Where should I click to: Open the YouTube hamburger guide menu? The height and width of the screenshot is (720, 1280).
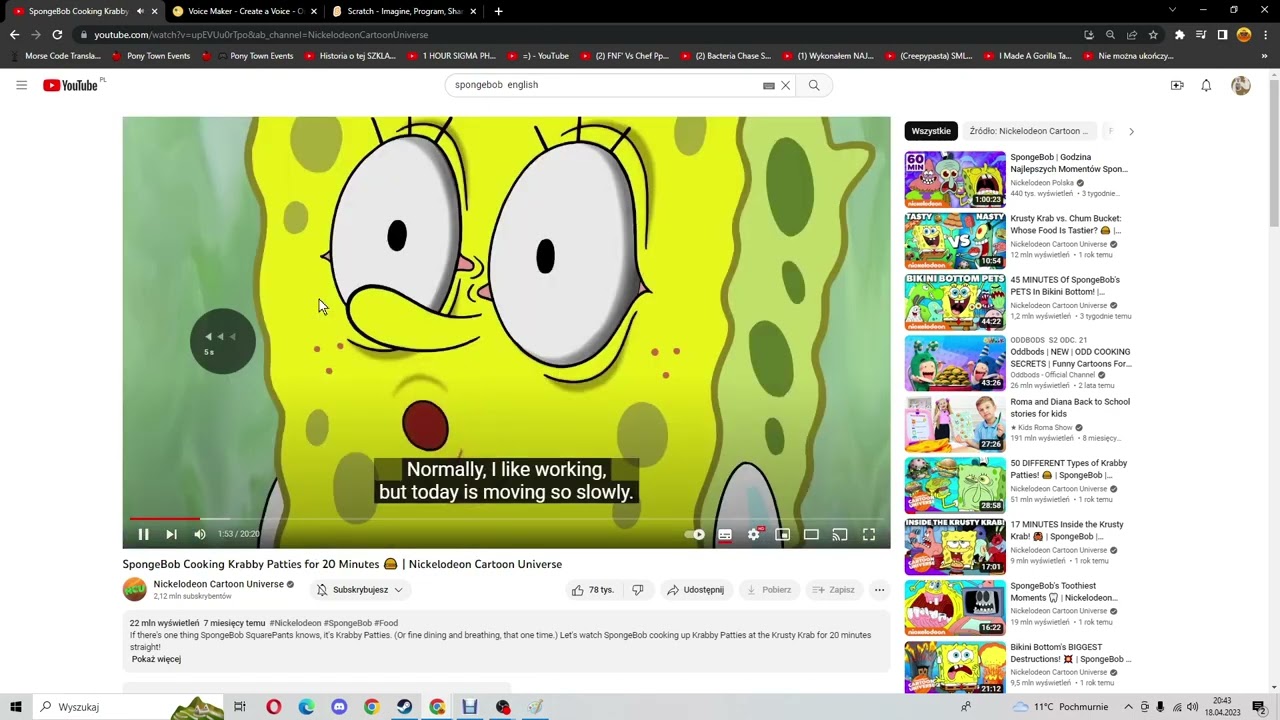[x=21, y=85]
